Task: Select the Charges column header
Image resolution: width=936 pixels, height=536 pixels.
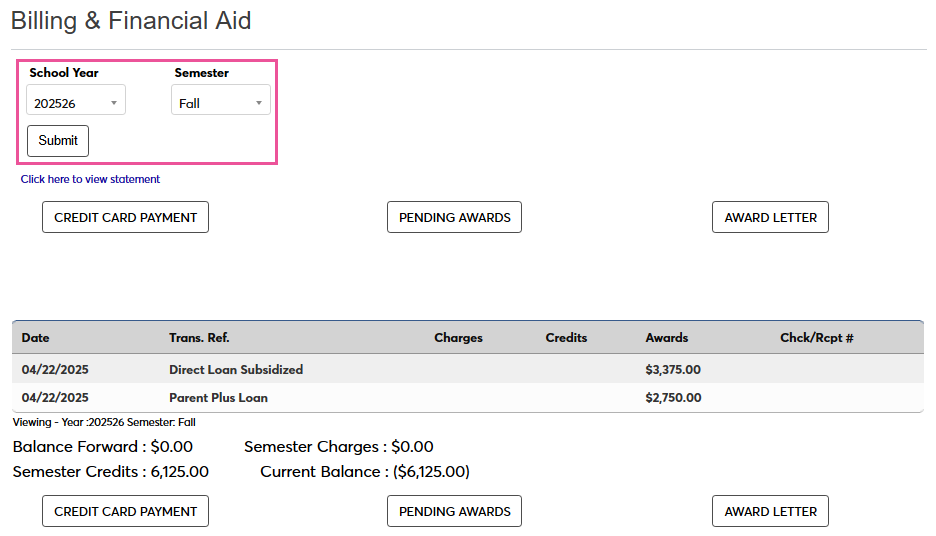Action: pyautogui.click(x=458, y=338)
